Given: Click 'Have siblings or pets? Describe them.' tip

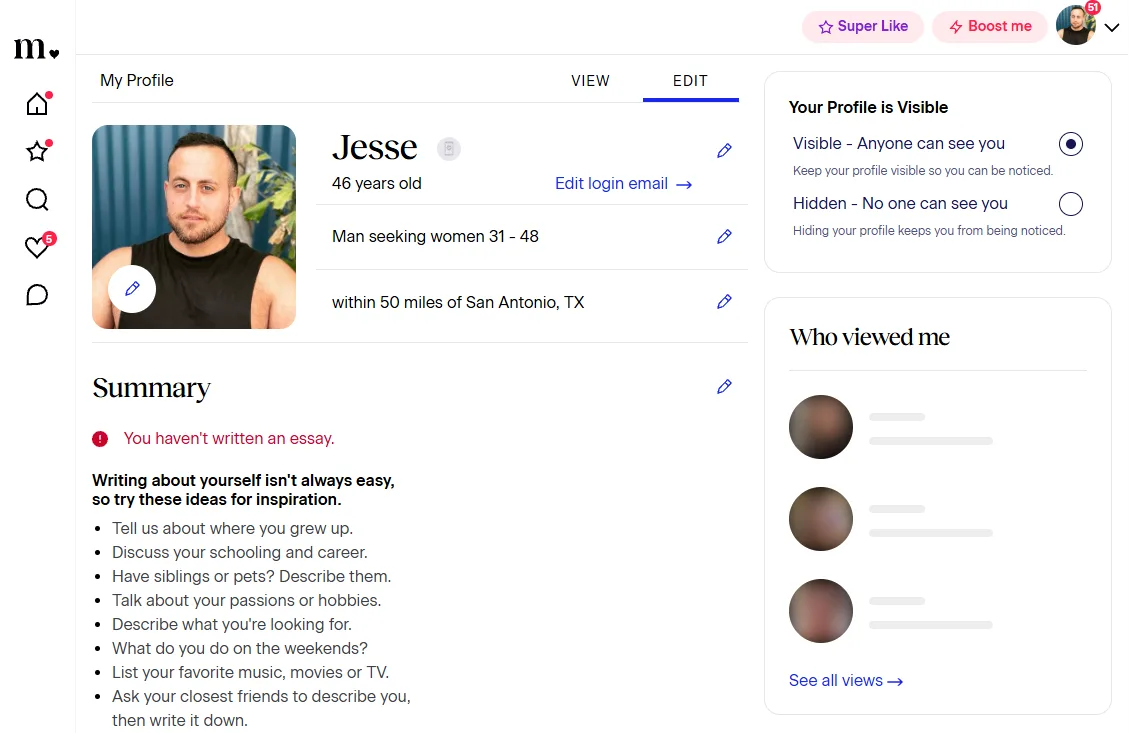Looking at the screenshot, I should click(x=251, y=577).
